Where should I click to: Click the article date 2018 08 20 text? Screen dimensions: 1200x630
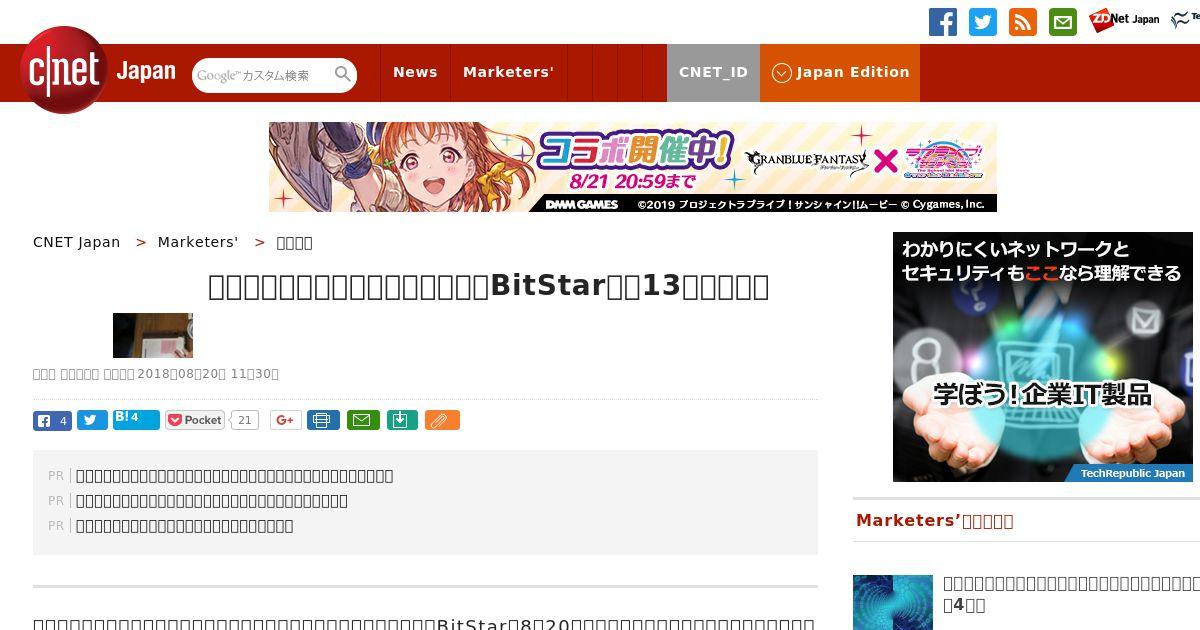[207, 374]
